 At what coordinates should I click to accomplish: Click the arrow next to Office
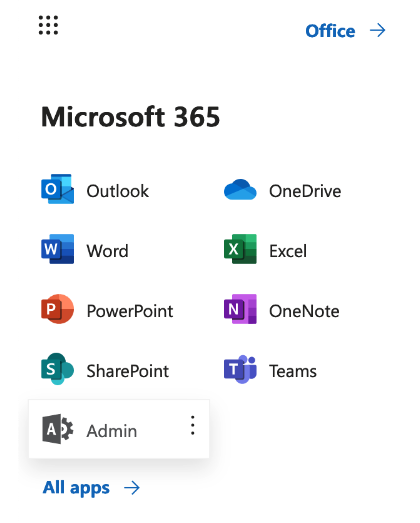coord(378,31)
